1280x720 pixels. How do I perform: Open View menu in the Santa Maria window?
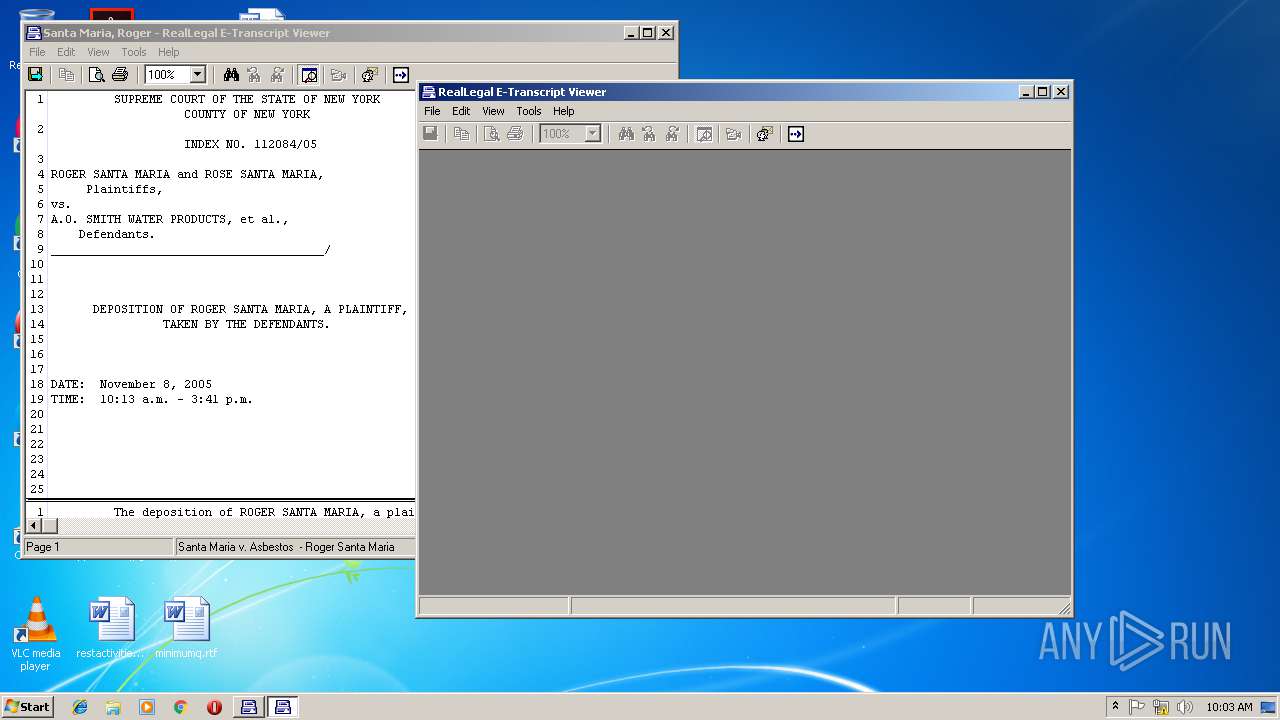click(x=98, y=52)
